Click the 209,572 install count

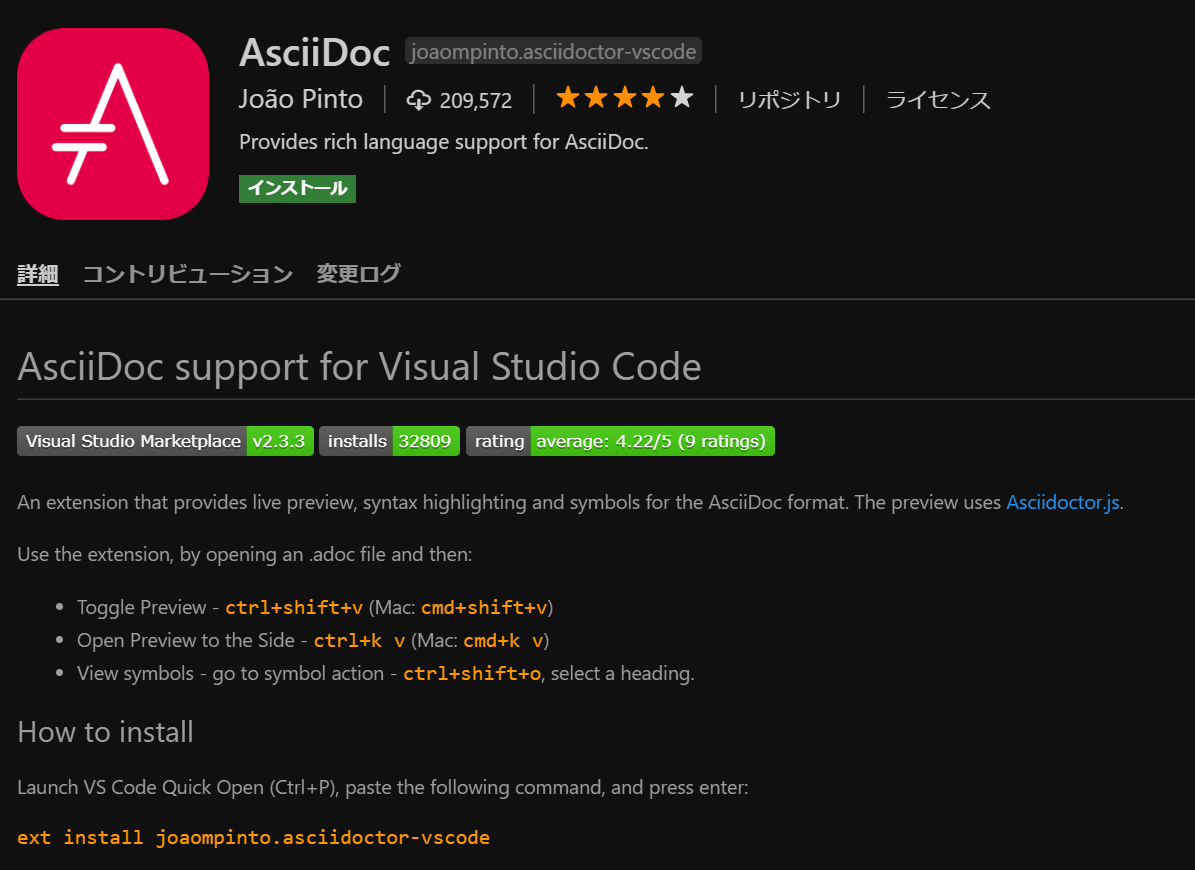click(x=476, y=101)
